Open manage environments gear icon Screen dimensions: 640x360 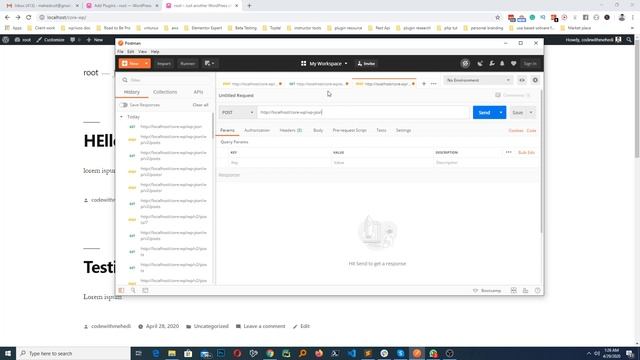pos(535,80)
